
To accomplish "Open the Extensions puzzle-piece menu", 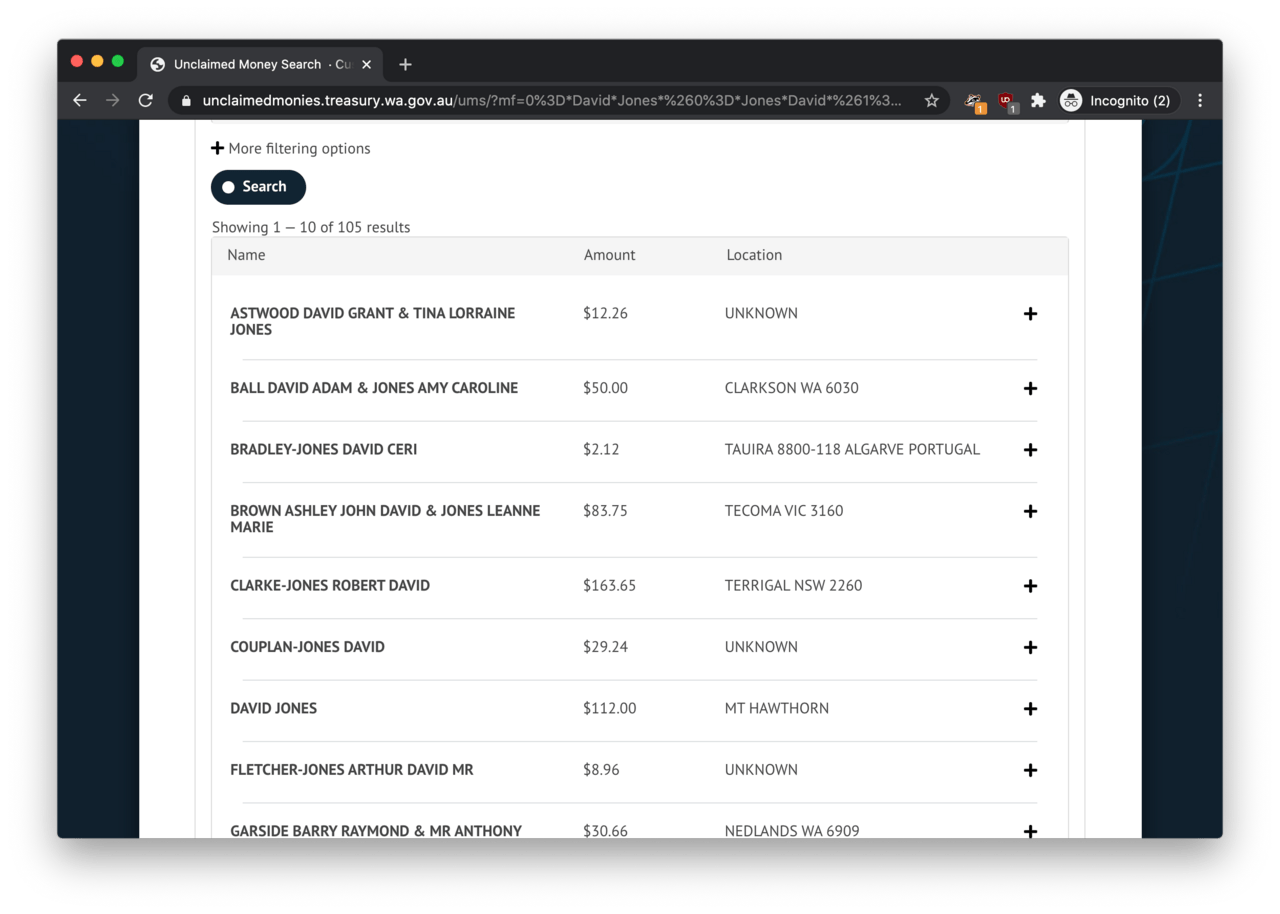I will (x=1038, y=100).
